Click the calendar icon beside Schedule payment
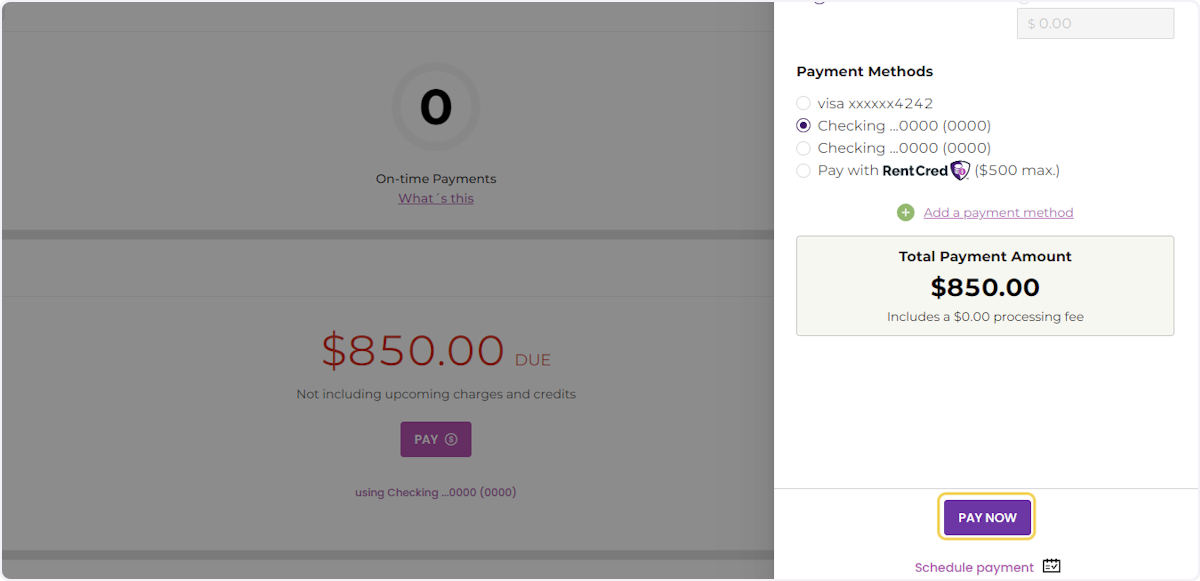This screenshot has height=581, width=1200. point(1051,565)
